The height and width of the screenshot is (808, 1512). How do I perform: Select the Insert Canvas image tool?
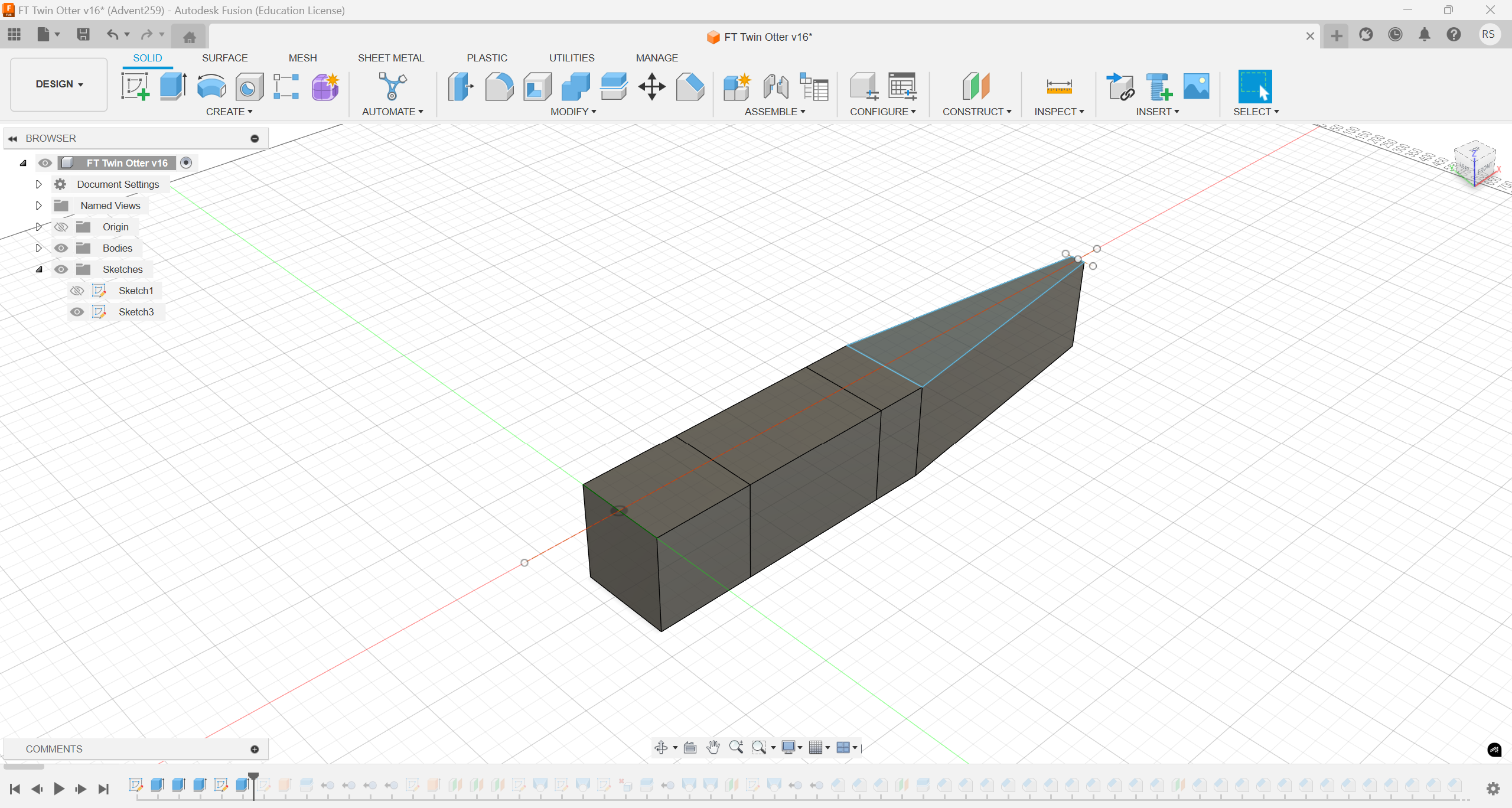coord(1197,87)
